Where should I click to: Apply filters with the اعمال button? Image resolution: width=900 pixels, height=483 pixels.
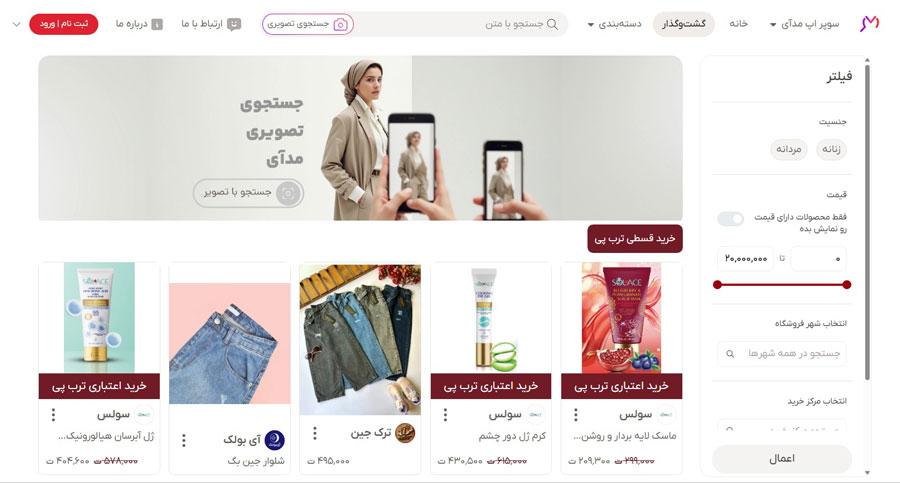(782, 459)
